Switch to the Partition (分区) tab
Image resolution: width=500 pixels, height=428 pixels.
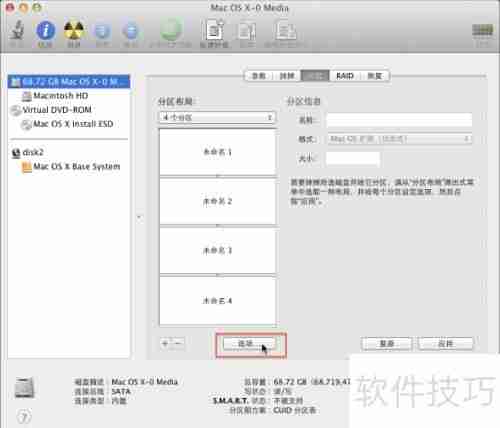315,76
